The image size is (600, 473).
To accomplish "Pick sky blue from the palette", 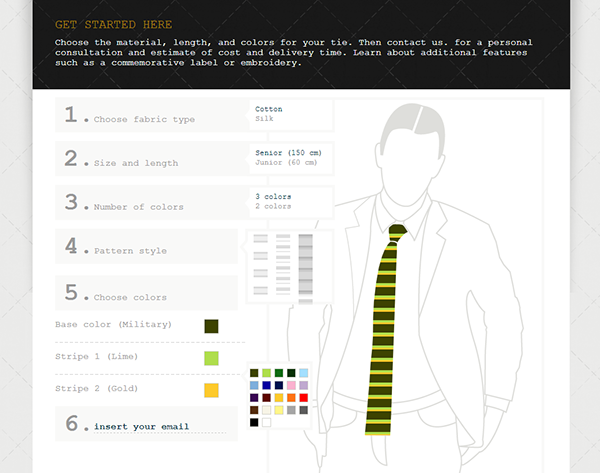I will tap(303, 373).
